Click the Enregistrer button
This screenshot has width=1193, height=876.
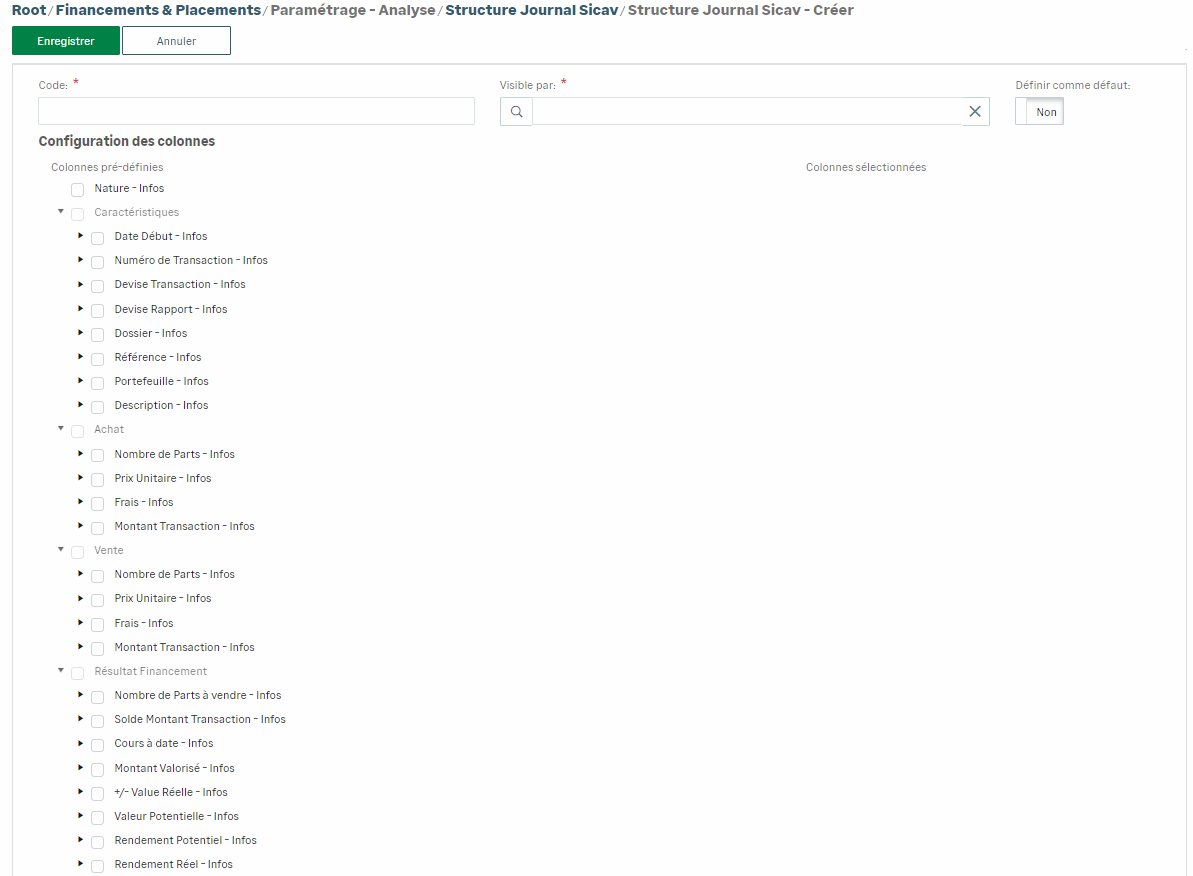point(65,41)
